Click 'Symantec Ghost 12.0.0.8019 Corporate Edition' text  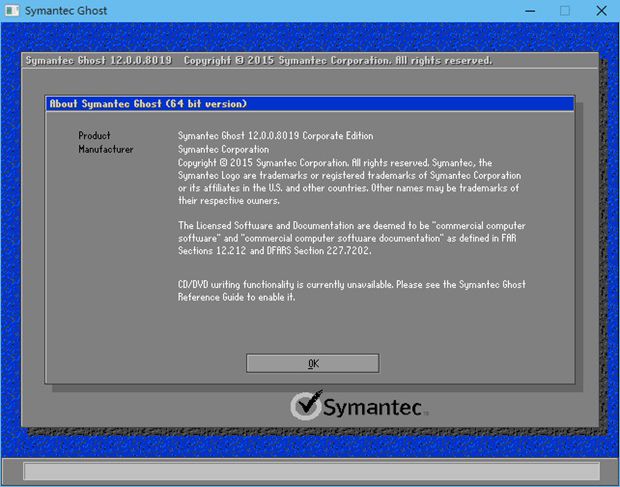(275, 136)
